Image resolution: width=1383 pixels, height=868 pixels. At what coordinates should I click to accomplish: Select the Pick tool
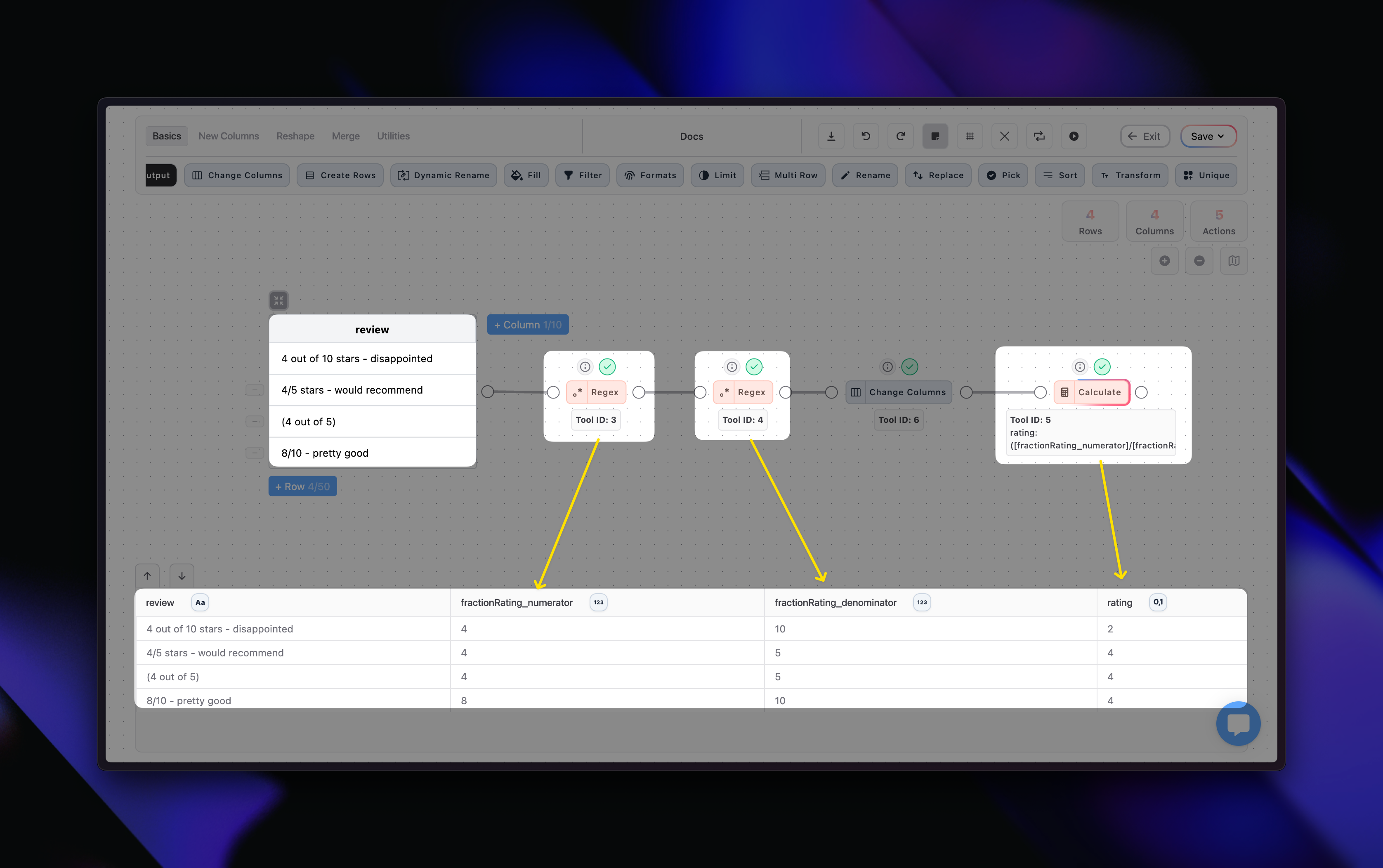[1003, 175]
